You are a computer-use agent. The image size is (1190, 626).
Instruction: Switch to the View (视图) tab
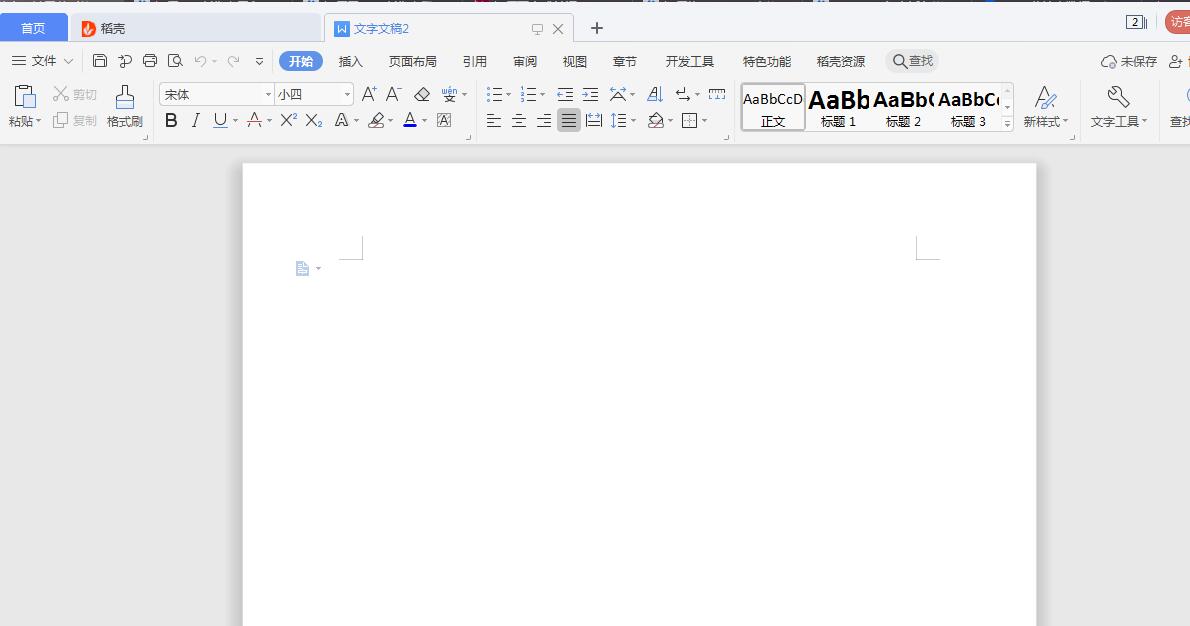pos(575,61)
